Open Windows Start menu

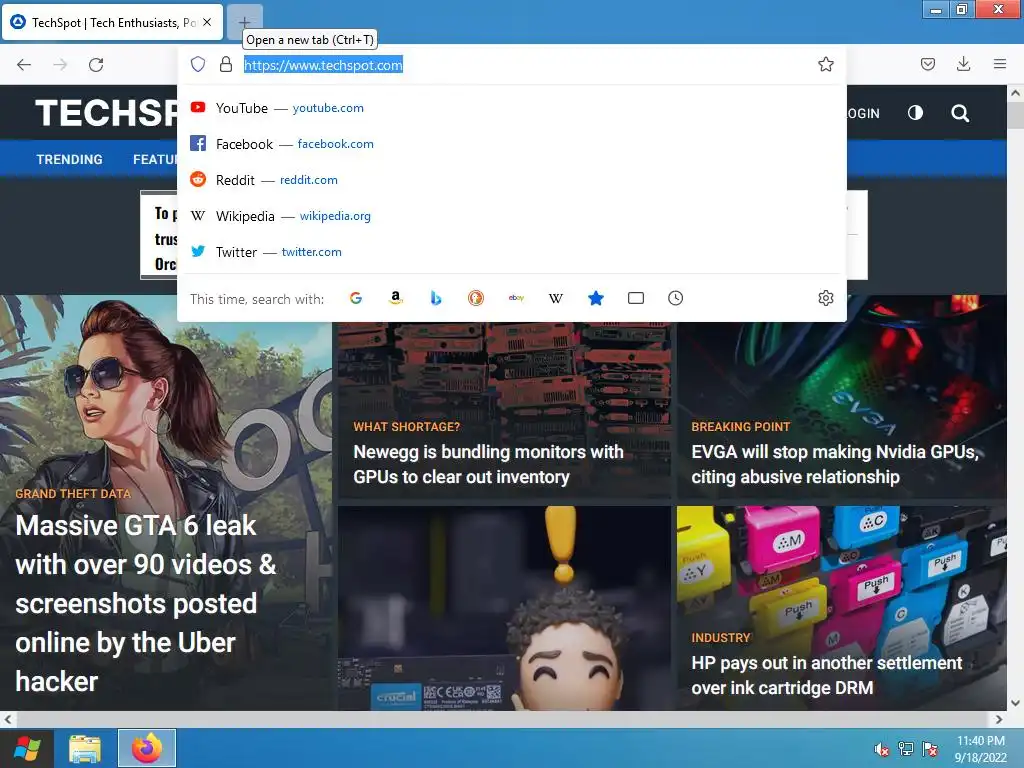(x=27, y=748)
